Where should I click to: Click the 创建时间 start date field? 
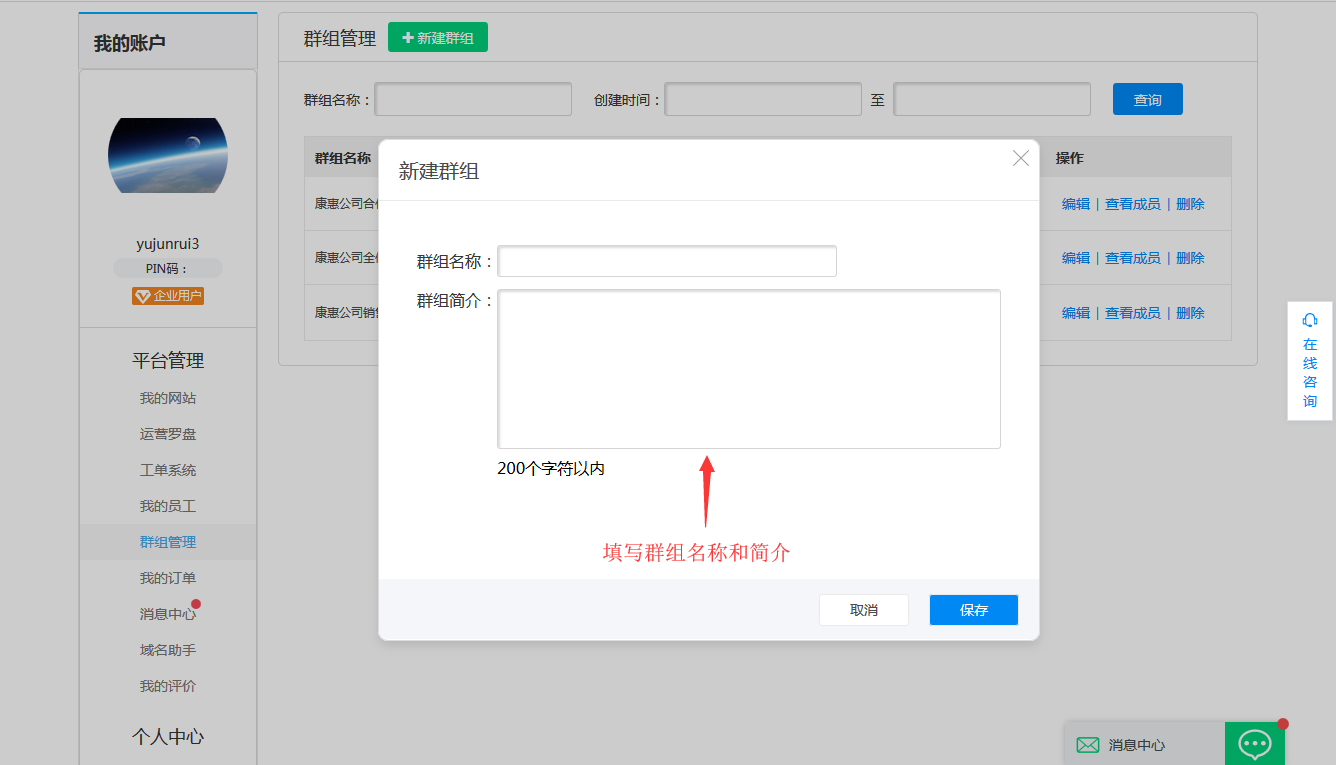click(763, 100)
